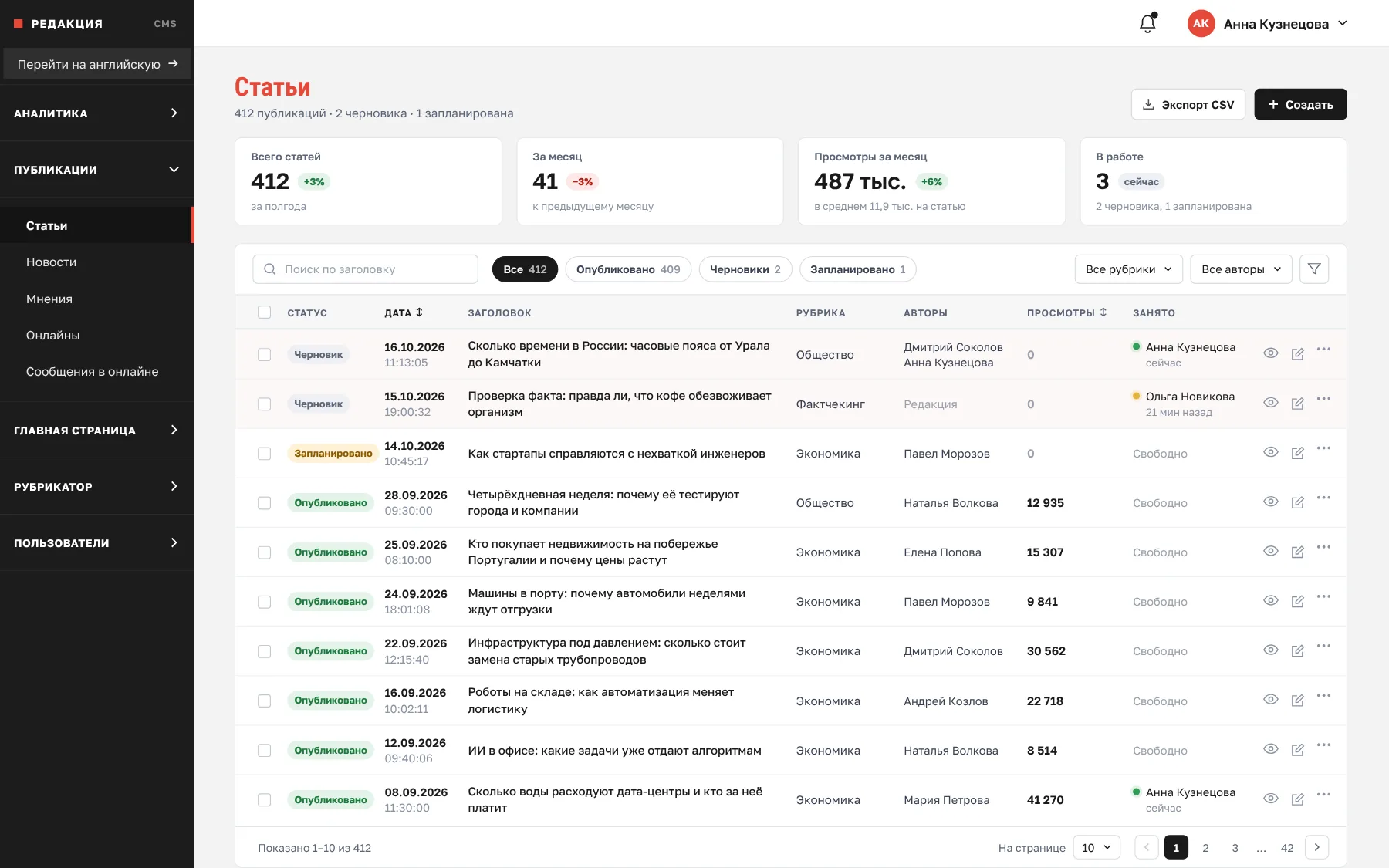This screenshot has width=1389, height=868.
Task: Expand the АНАЛИТИКА sidebar section
Action: [96, 113]
